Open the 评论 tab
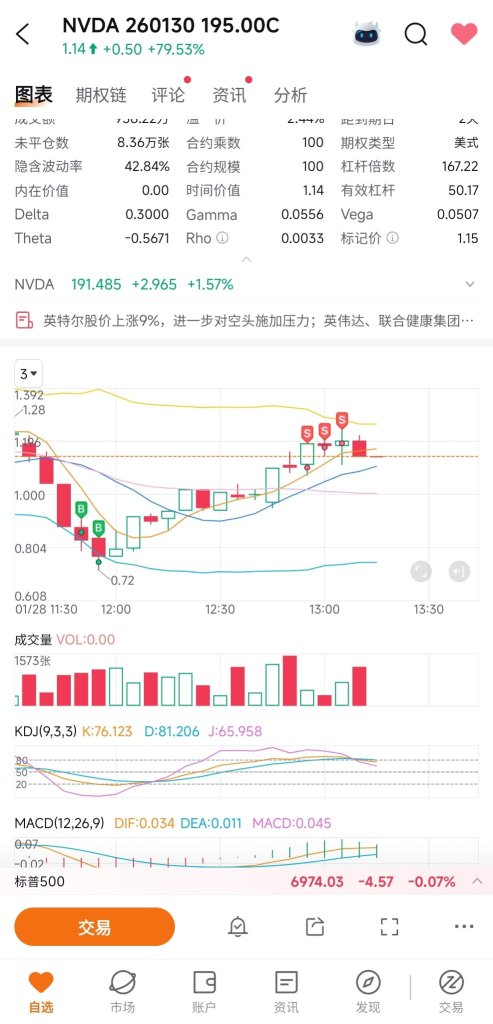The image size is (493, 1024). point(168,95)
